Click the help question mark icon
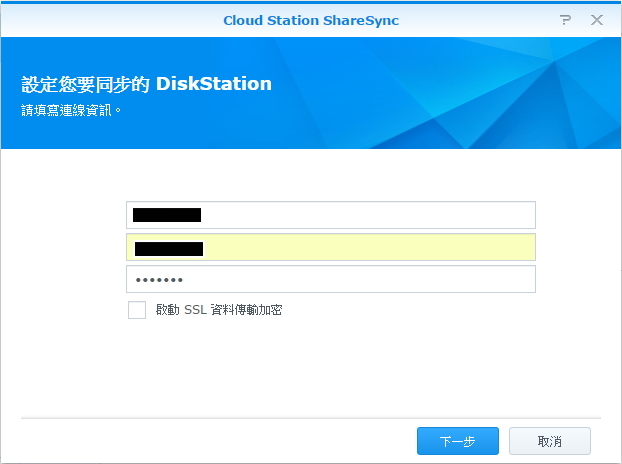 pyautogui.click(x=566, y=20)
